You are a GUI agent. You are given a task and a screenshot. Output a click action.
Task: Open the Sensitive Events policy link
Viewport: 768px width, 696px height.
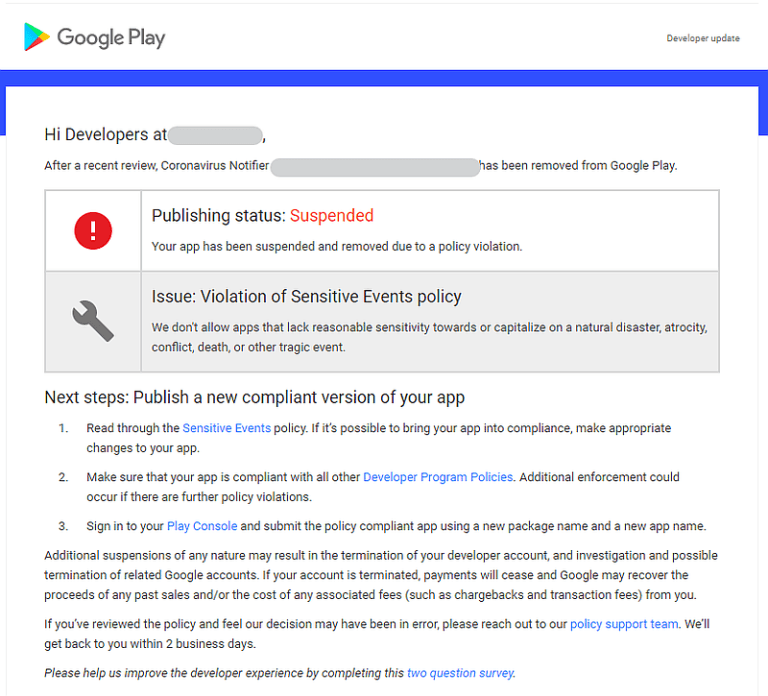pos(226,428)
